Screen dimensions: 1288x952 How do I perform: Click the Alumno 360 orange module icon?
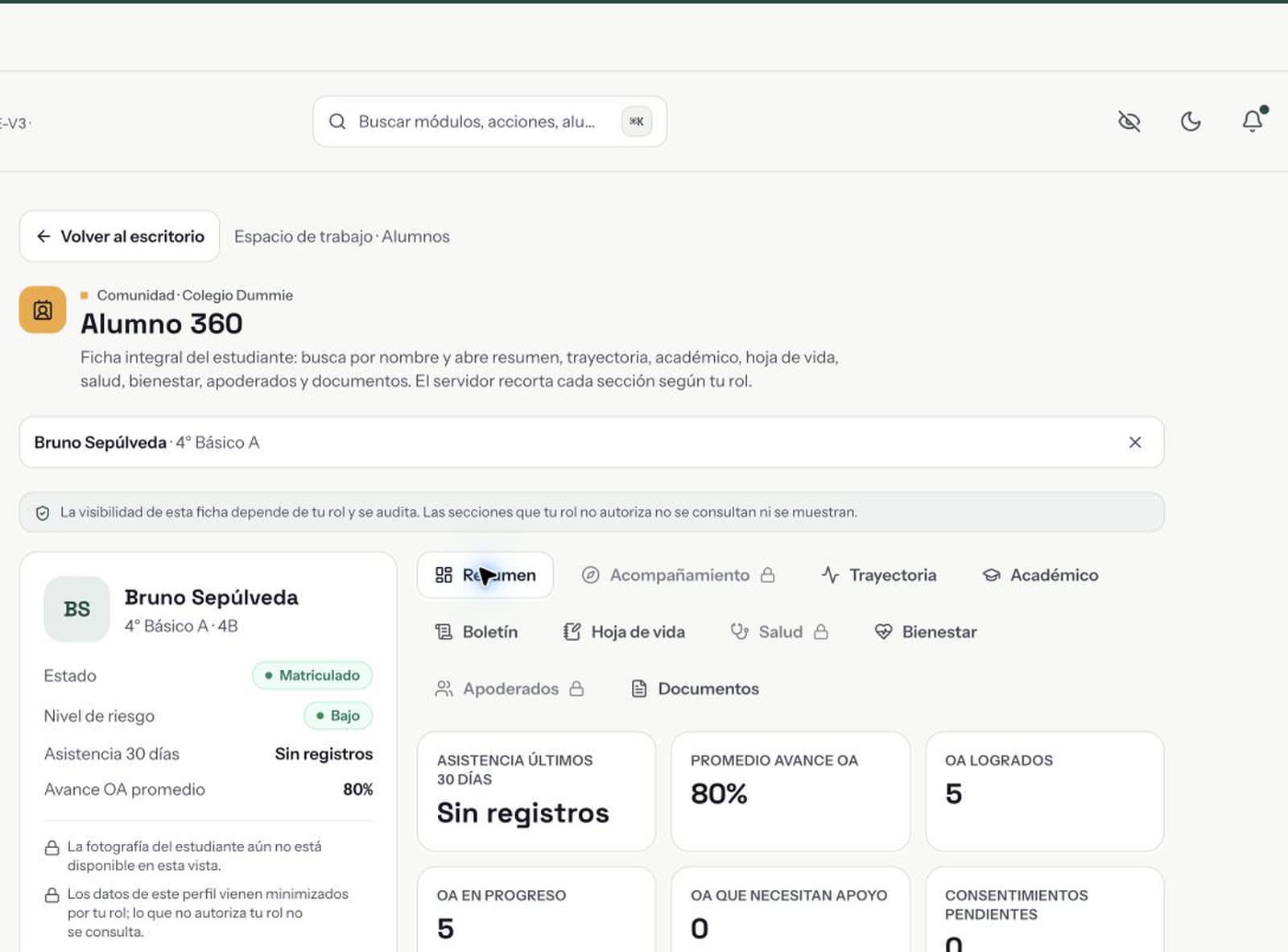click(x=43, y=309)
